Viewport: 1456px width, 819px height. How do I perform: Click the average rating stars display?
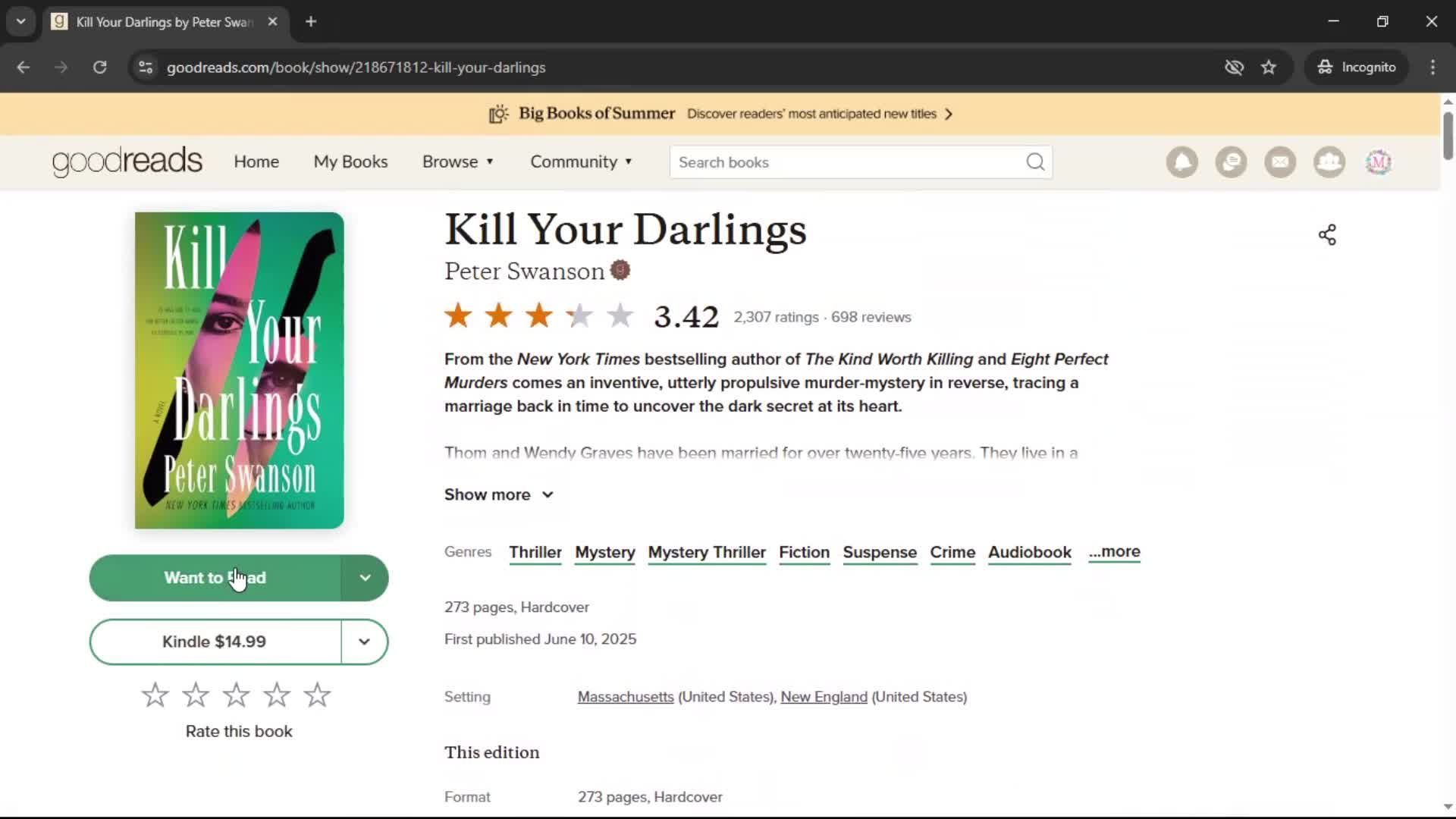(539, 315)
